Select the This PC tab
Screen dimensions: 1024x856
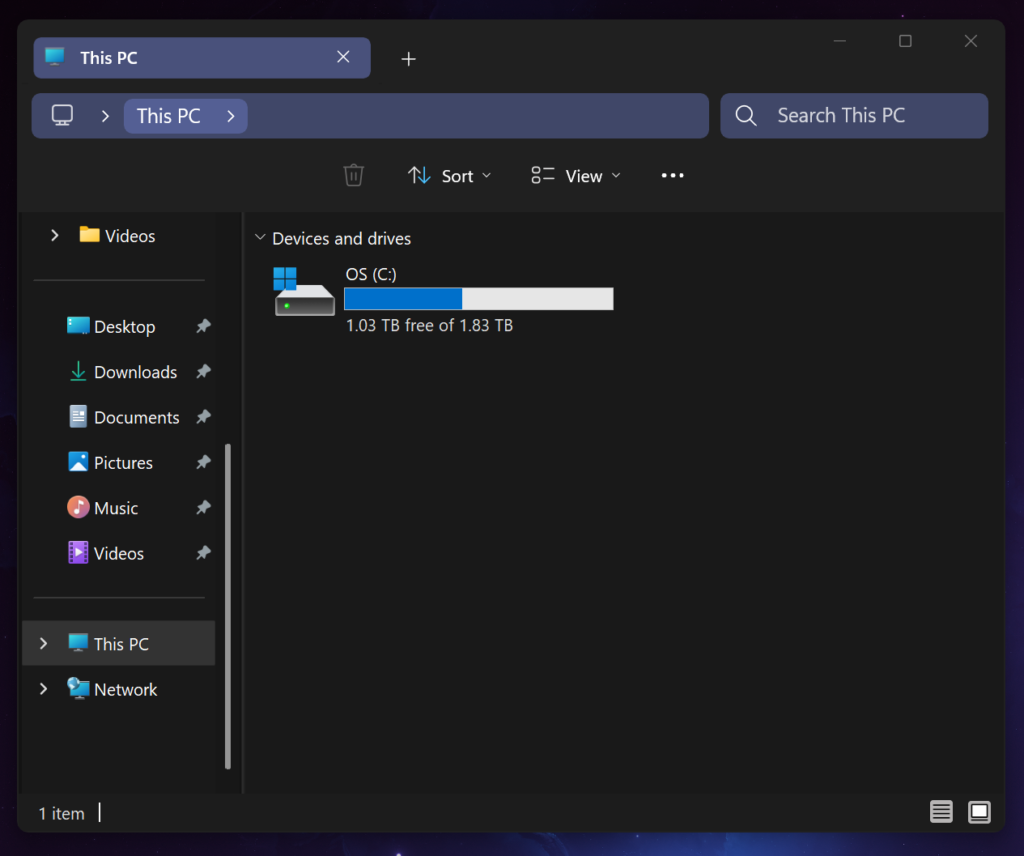point(202,57)
